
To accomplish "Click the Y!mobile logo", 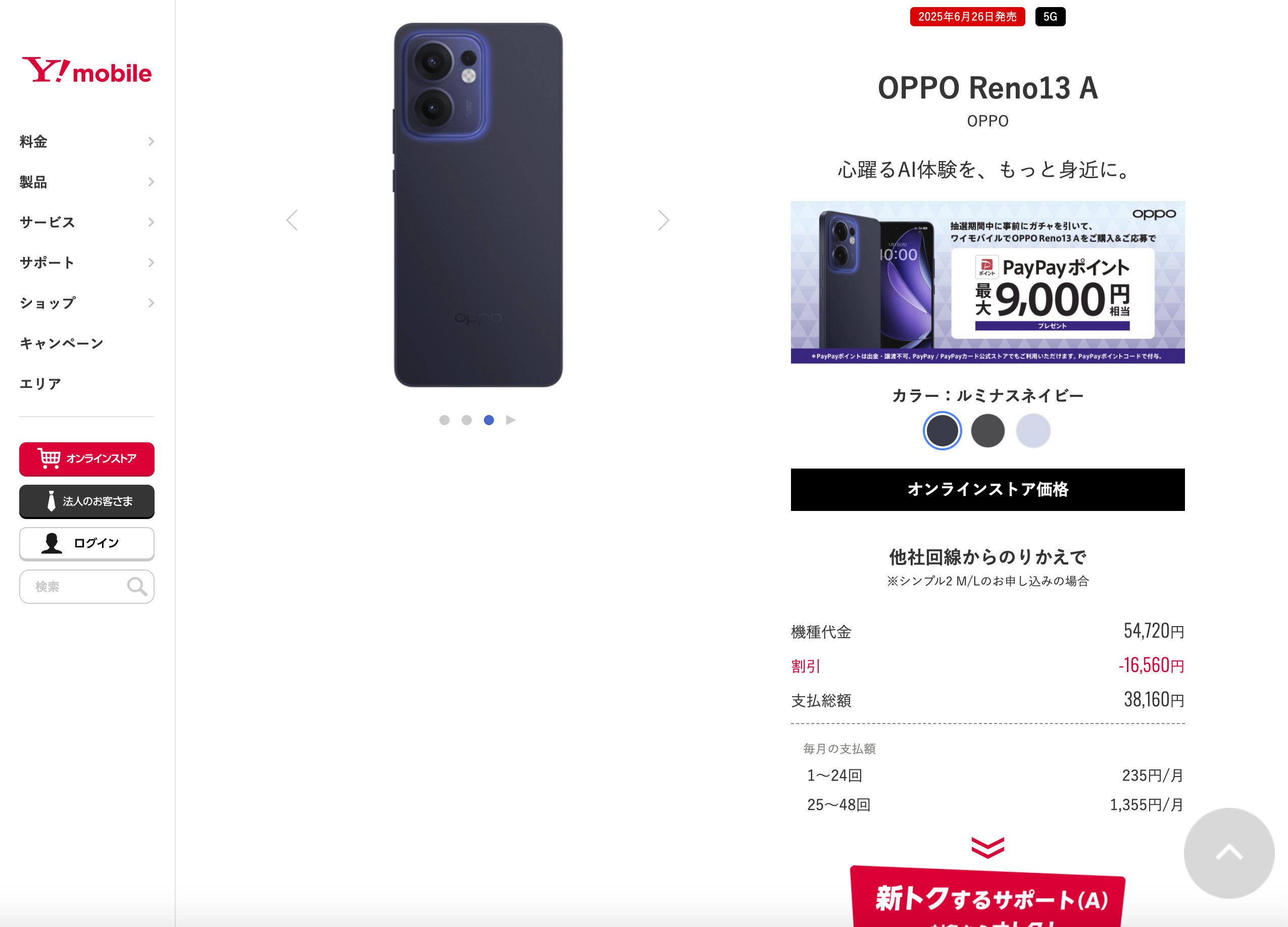I will (87, 71).
